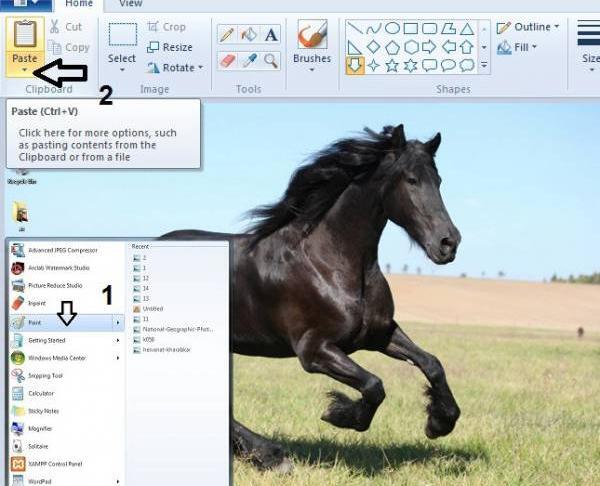Choose the Six-point star shape
The height and width of the screenshot is (486, 600).
[411, 65]
